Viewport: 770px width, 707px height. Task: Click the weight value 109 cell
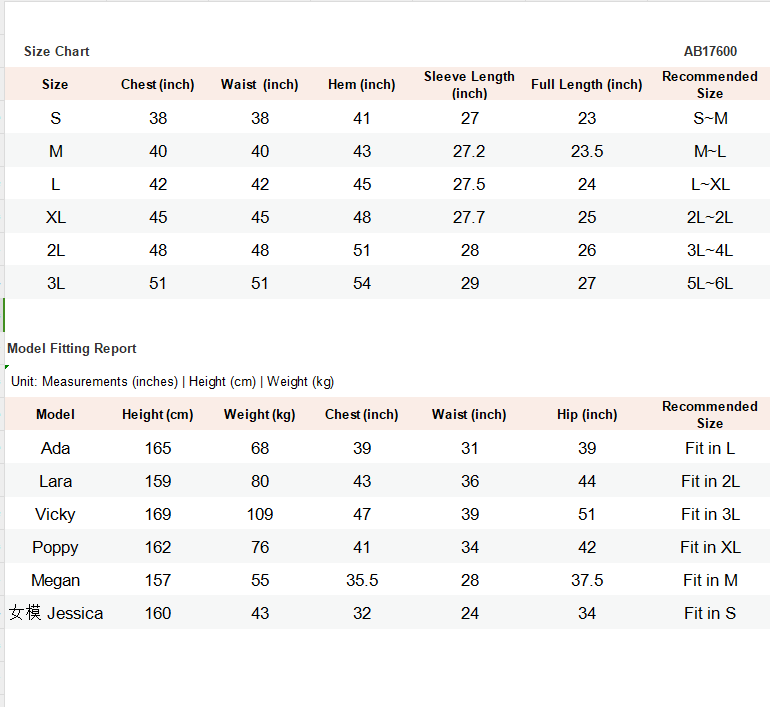260,514
